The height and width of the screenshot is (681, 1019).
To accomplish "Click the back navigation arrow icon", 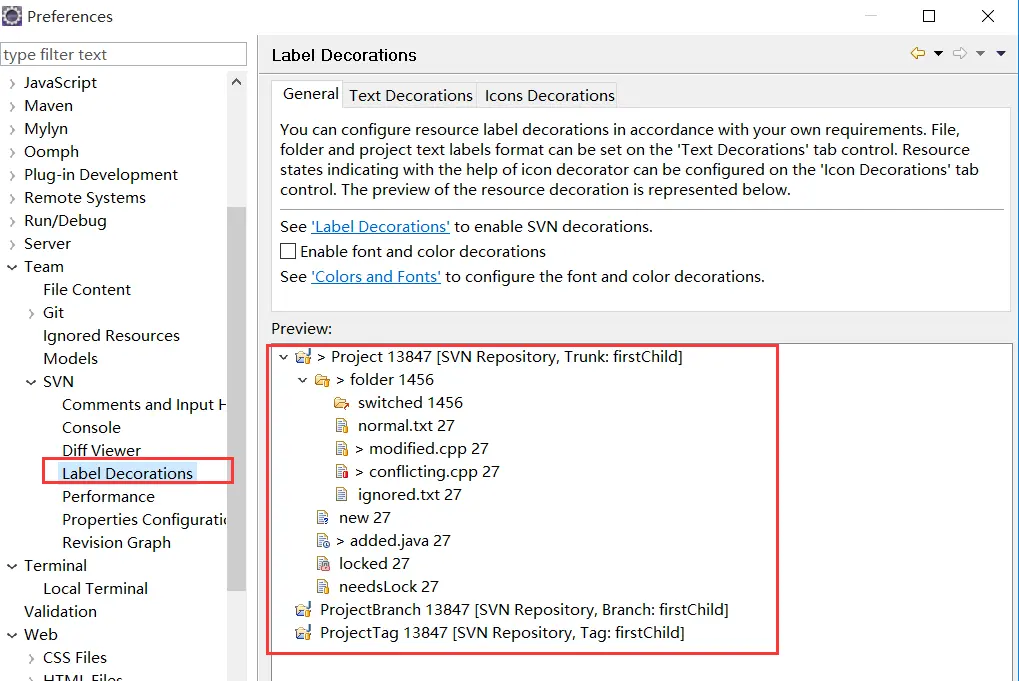I will [x=918, y=53].
